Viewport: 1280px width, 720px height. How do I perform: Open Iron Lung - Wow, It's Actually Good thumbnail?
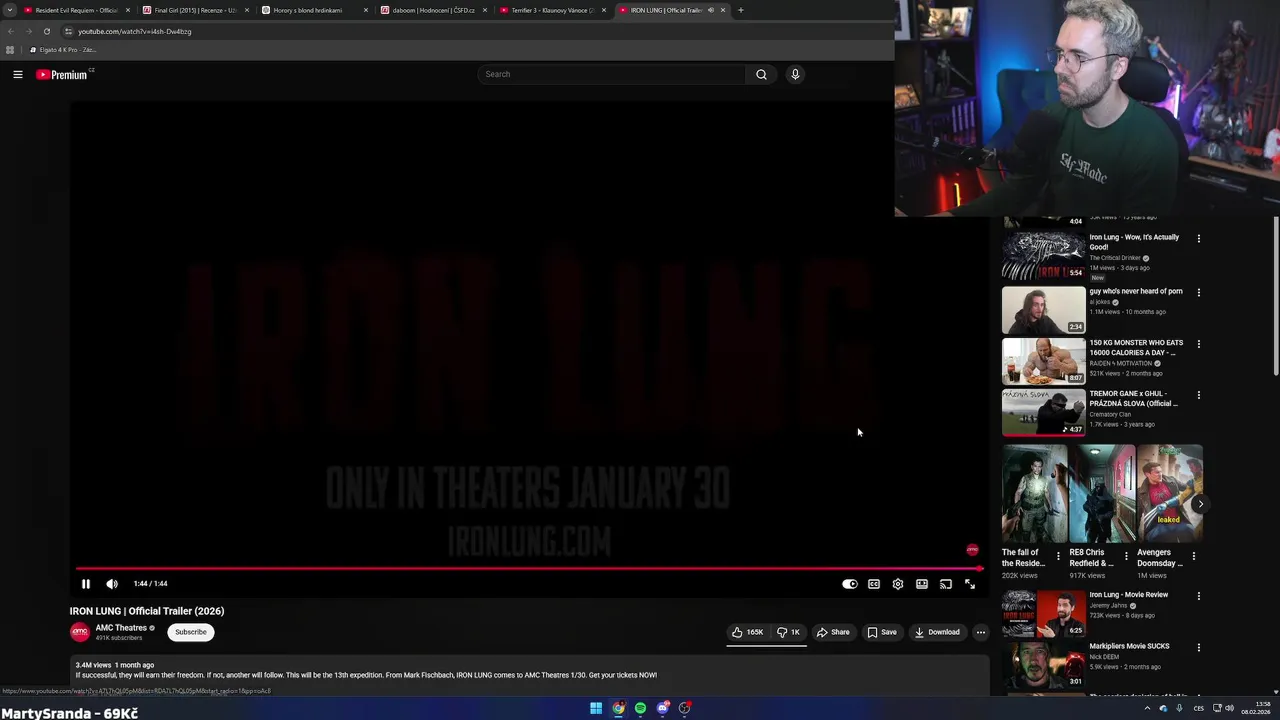coord(1043,256)
